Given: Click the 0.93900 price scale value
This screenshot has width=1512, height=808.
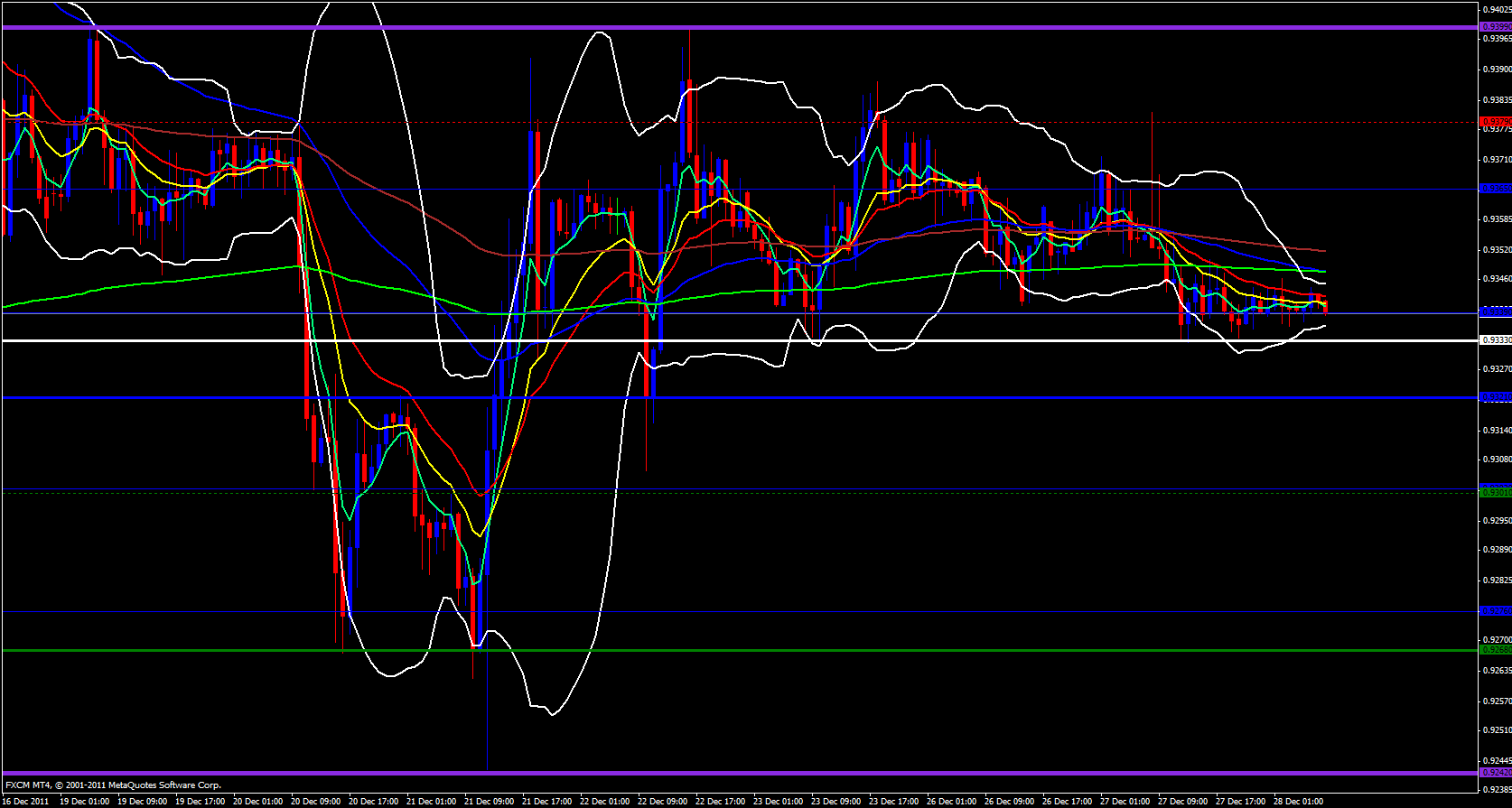Looking at the screenshot, I should pos(1497,69).
